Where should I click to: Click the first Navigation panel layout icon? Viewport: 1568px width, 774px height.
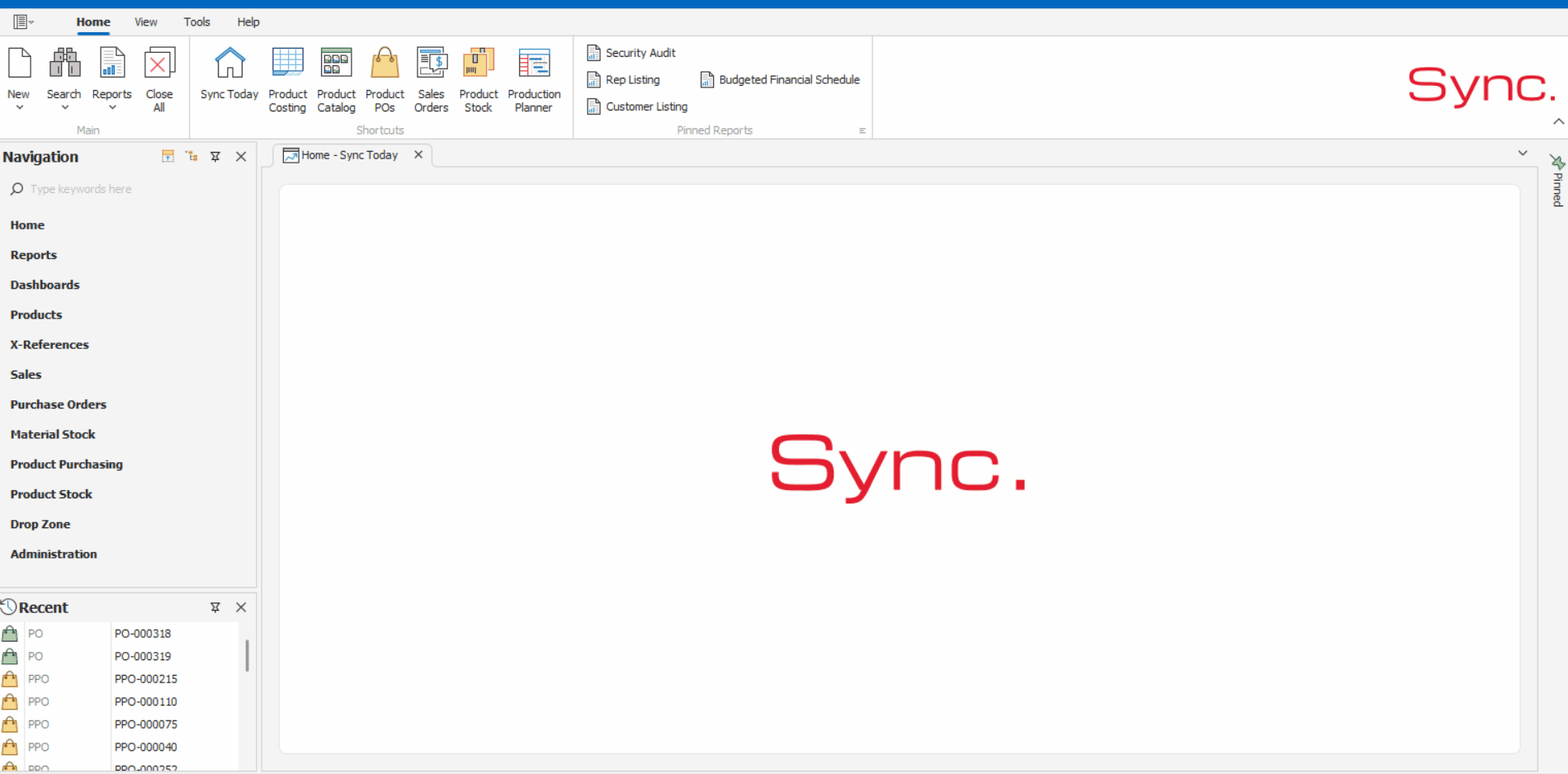pyautogui.click(x=168, y=156)
